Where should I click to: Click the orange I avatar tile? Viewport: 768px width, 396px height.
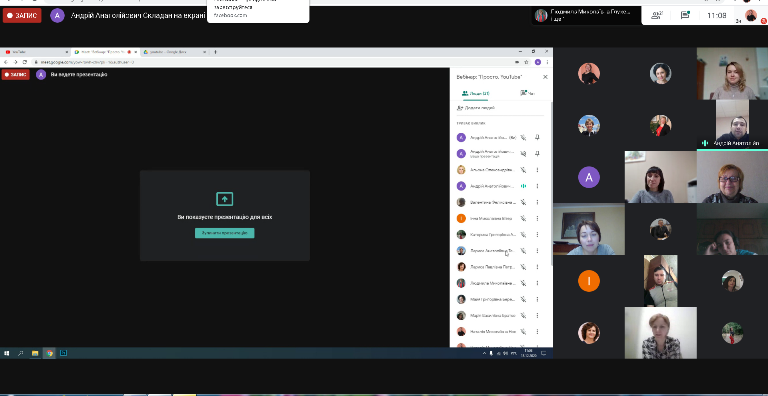point(589,281)
